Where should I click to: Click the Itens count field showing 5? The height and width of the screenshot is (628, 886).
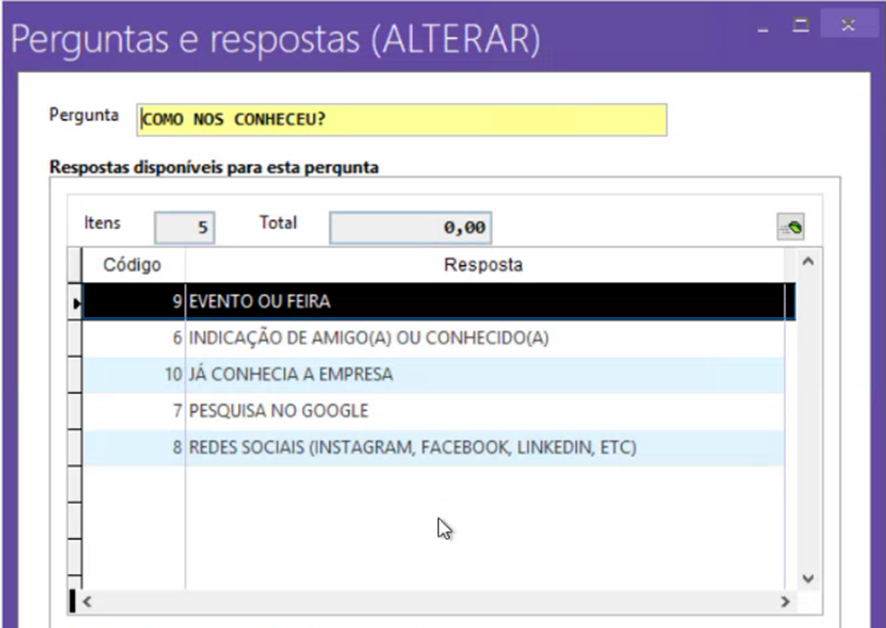click(183, 226)
